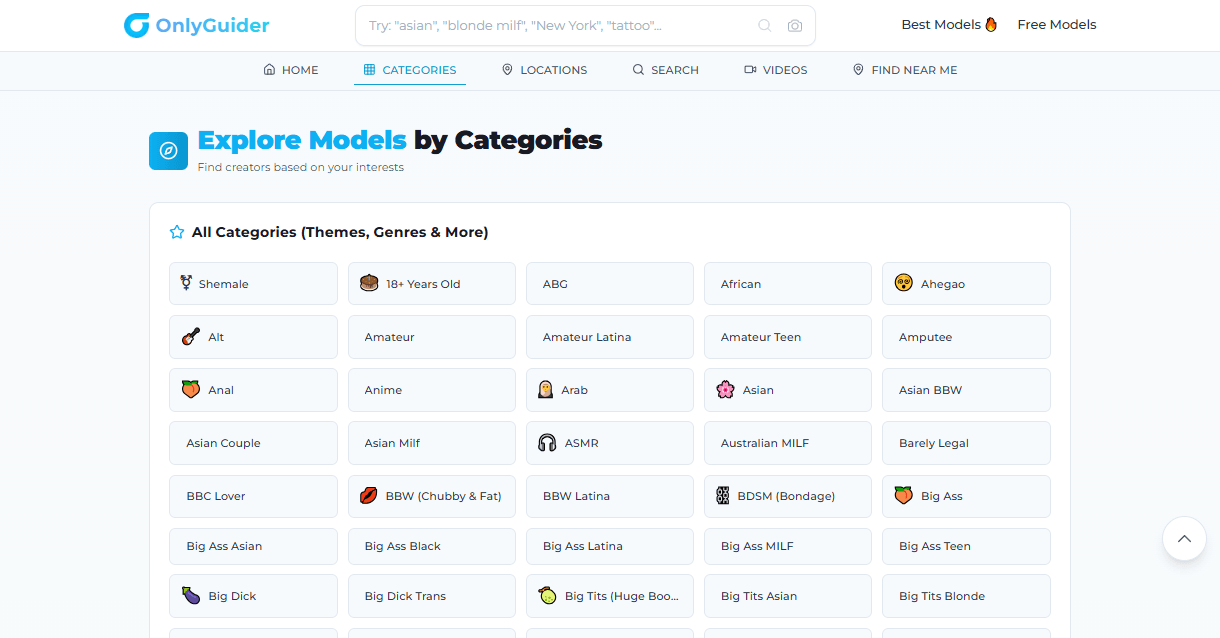Viewport: 1220px width, 638px height.
Task: Select the Amateur category button
Action: point(431,337)
